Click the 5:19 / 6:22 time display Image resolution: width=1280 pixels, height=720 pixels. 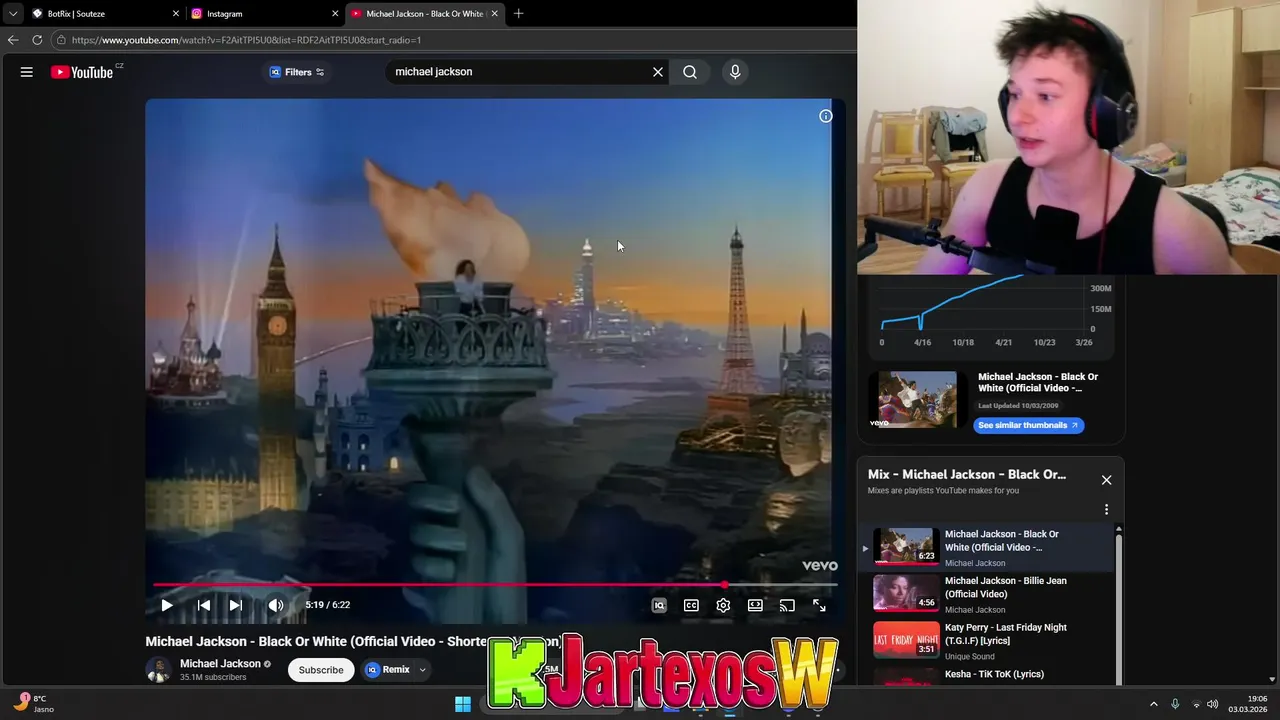[328, 605]
